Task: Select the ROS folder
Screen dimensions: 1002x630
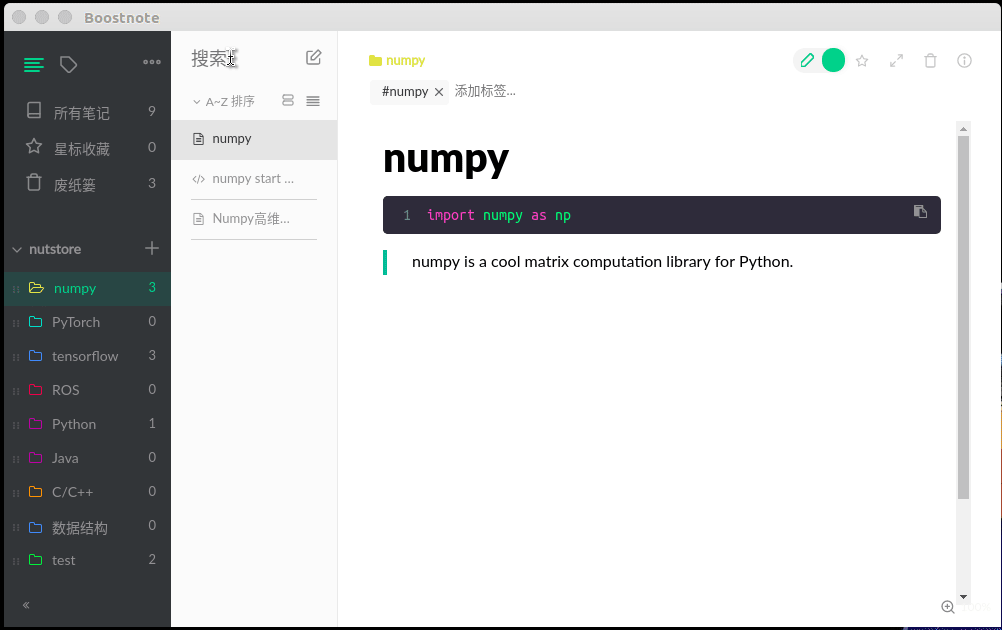Action: tap(87, 390)
